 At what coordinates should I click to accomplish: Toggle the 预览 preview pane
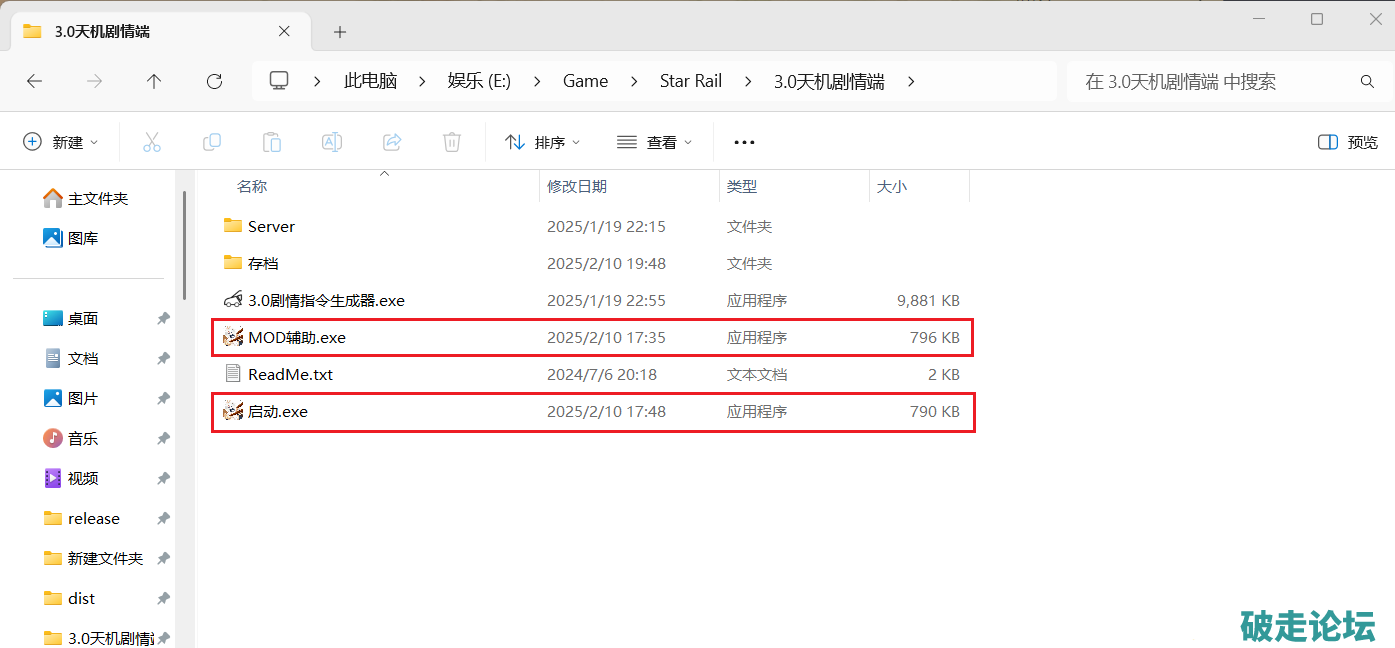click(x=1348, y=142)
